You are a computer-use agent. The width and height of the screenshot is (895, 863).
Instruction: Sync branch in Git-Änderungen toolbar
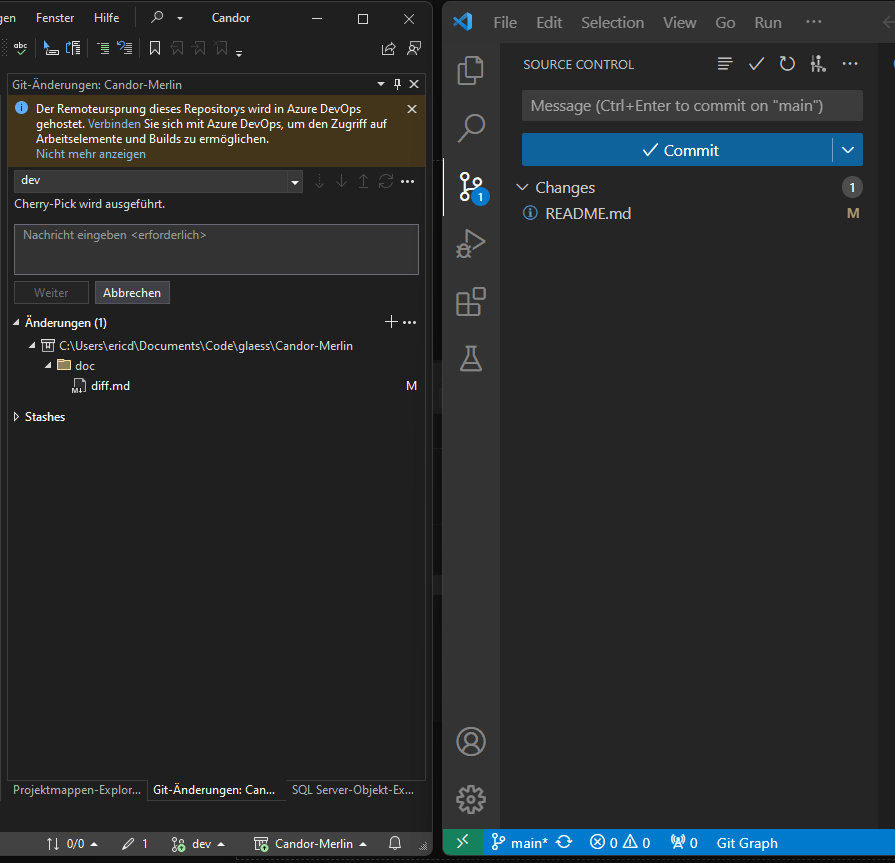coord(386,182)
